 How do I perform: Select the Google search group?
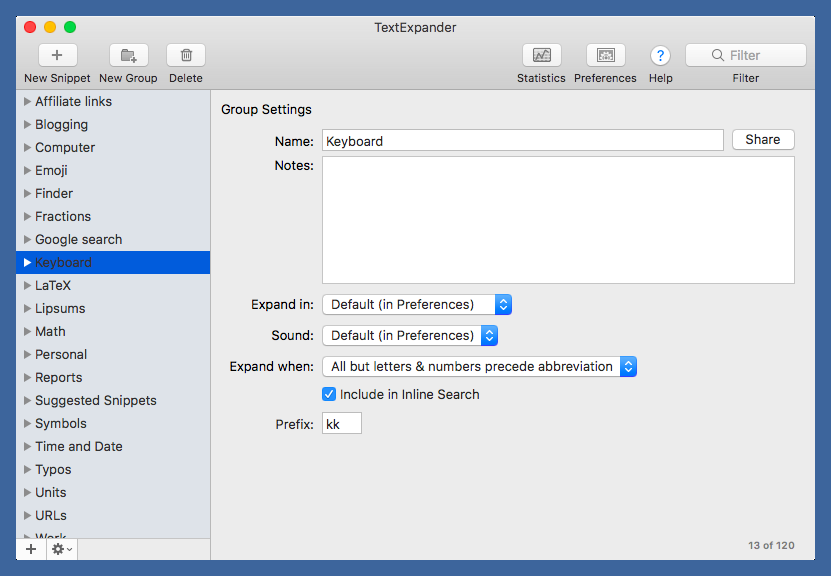pos(78,239)
